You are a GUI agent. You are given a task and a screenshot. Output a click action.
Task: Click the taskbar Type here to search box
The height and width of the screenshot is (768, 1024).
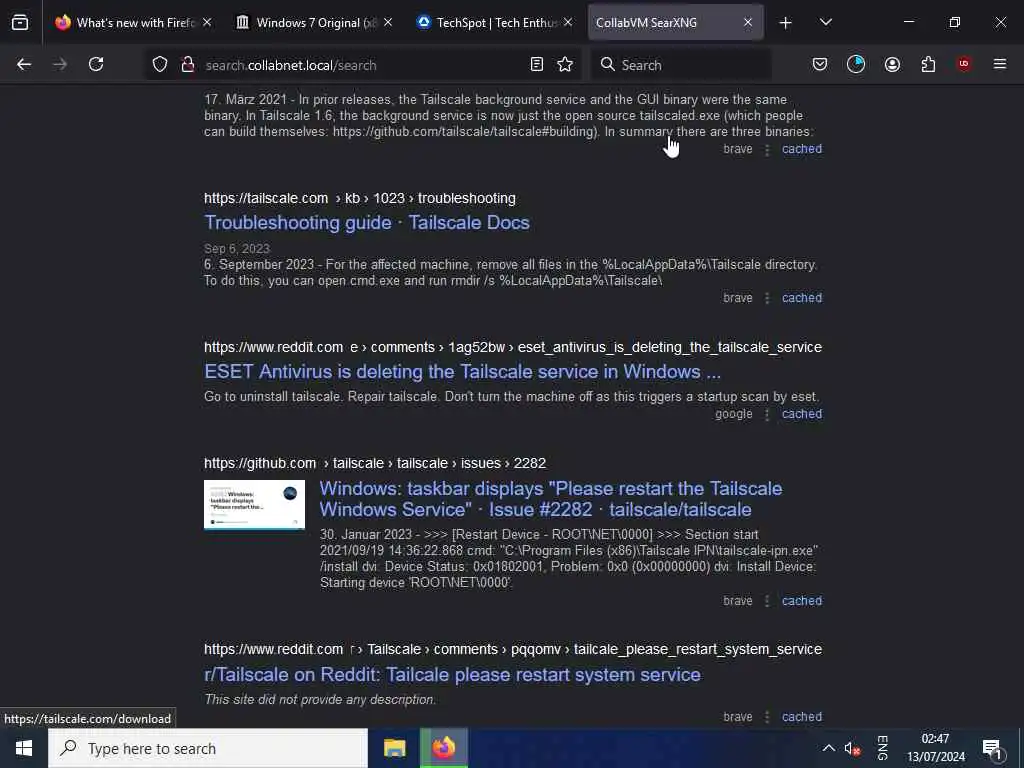[208, 748]
